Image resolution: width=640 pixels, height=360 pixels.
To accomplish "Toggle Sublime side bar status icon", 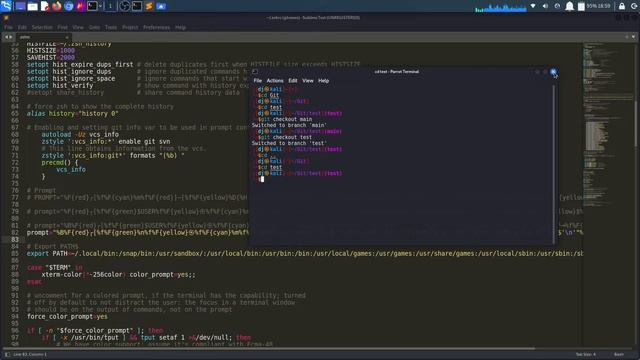I will point(7,354).
